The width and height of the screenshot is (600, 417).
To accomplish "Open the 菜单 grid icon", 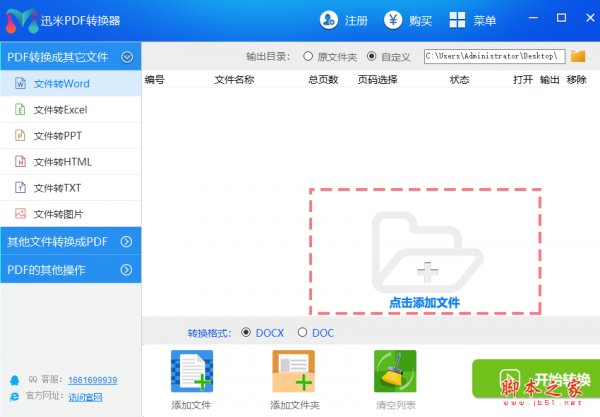I will 457,20.
